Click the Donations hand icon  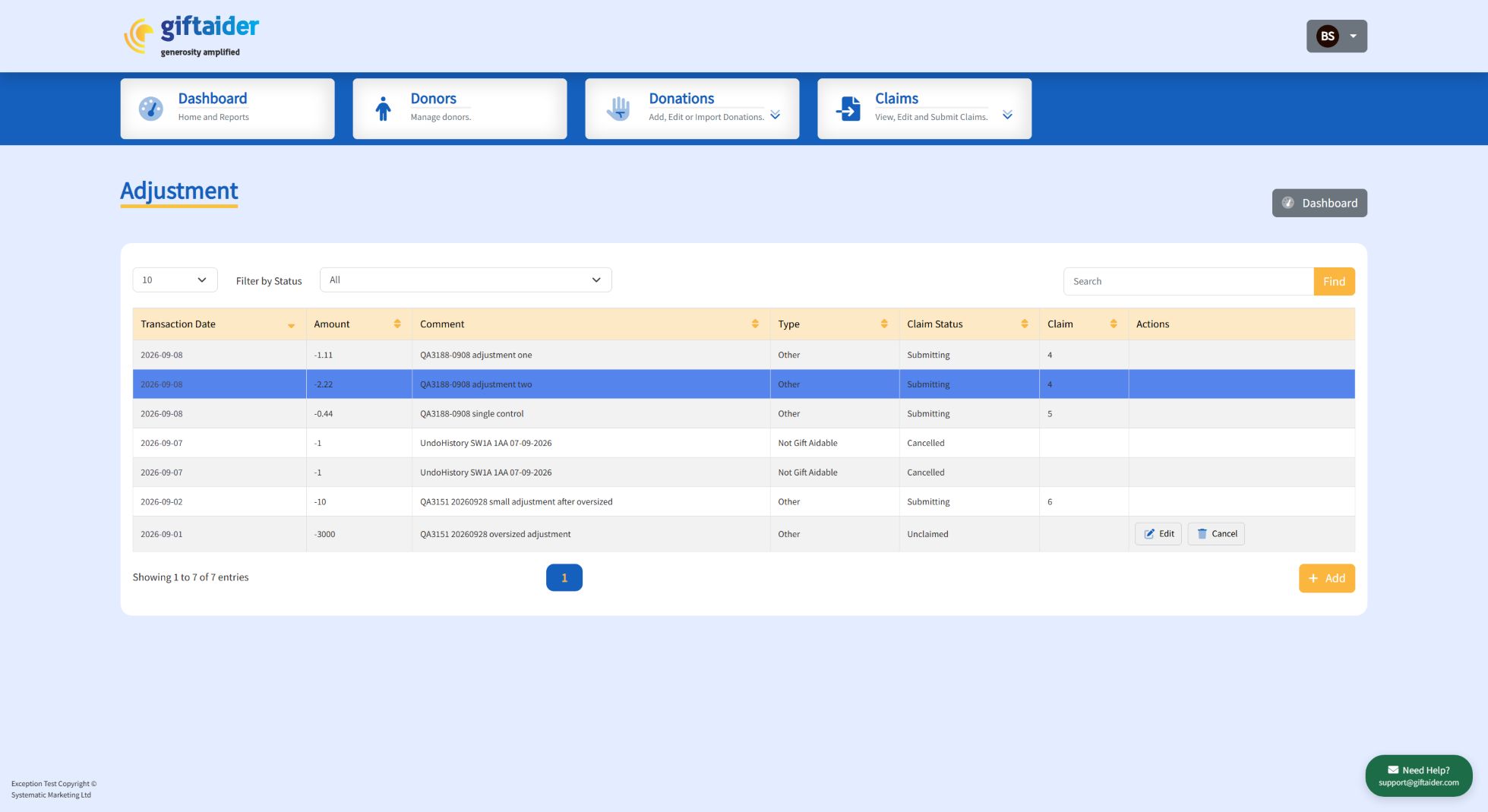(618, 109)
